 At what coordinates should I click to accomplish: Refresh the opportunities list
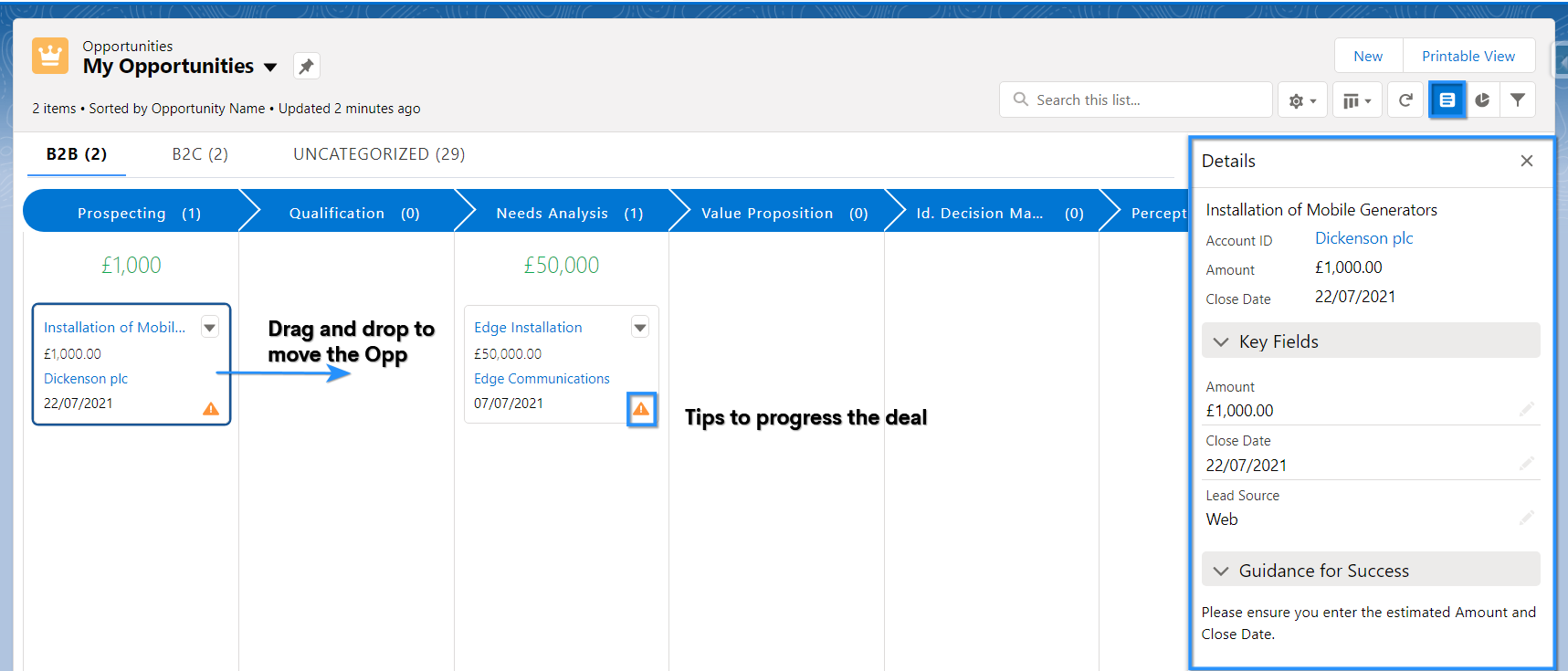(x=1405, y=100)
